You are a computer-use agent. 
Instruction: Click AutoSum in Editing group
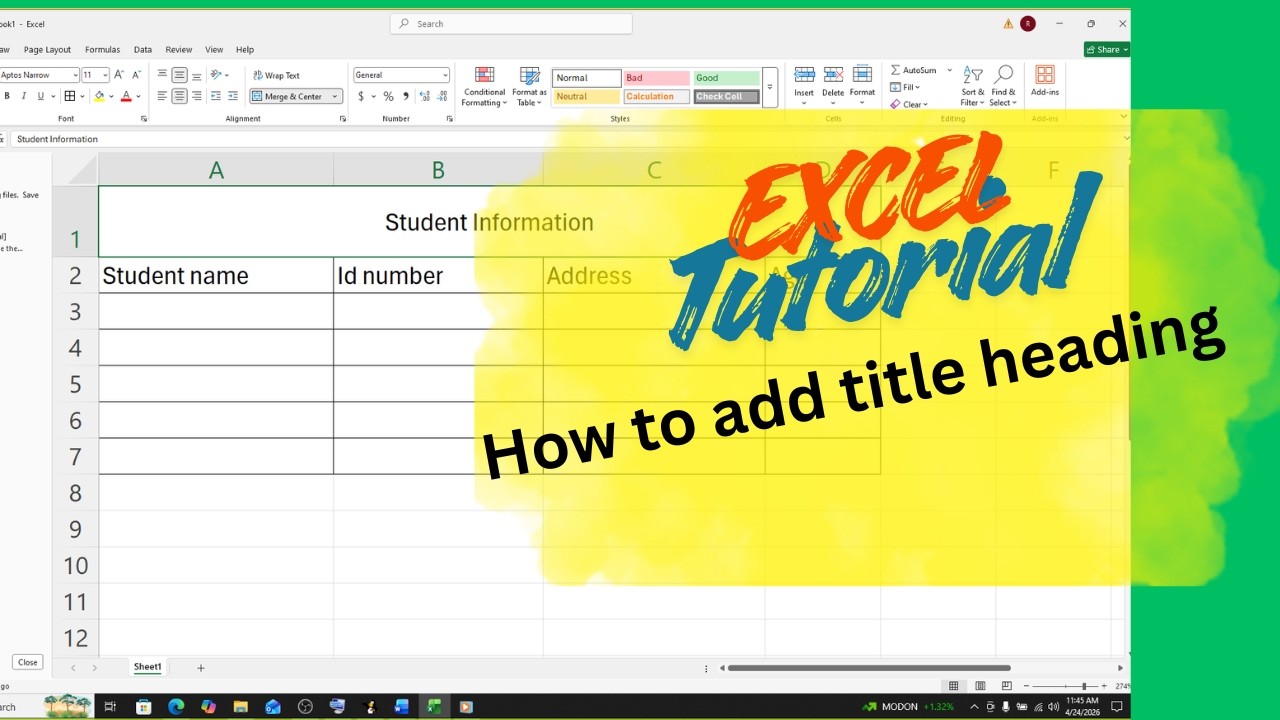913,70
